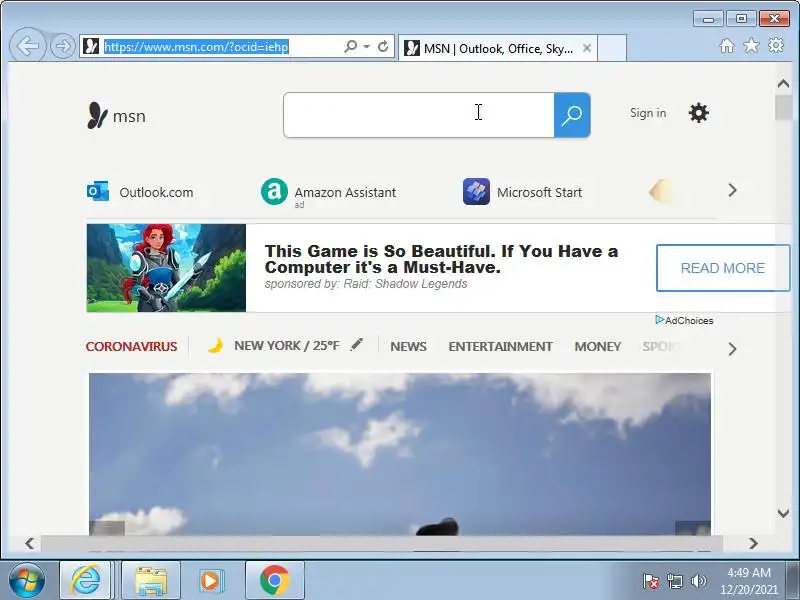800x600 pixels.
Task: Click the network tray icon
Action: 675,581
